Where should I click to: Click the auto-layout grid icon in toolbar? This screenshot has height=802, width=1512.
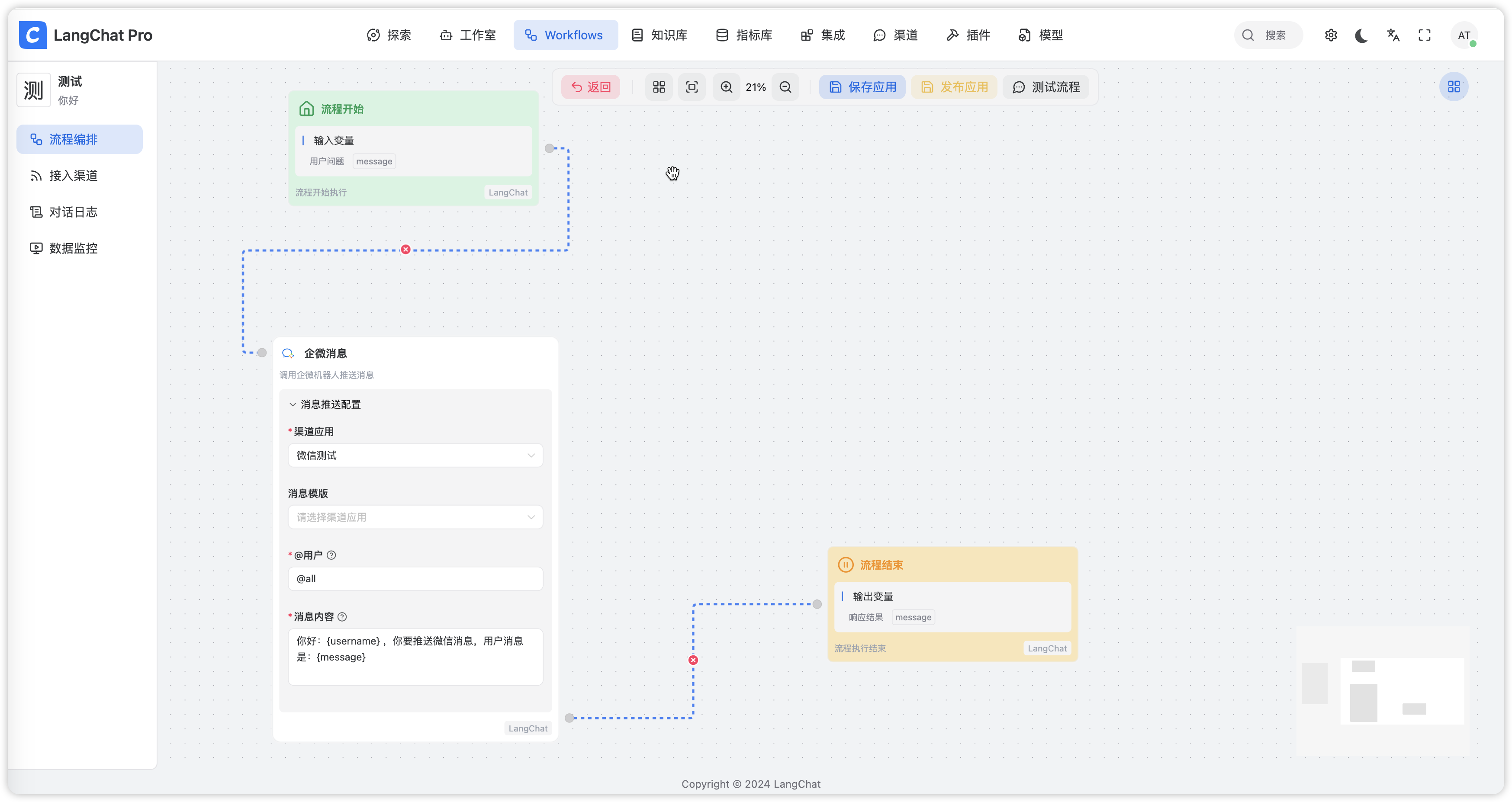pos(659,87)
